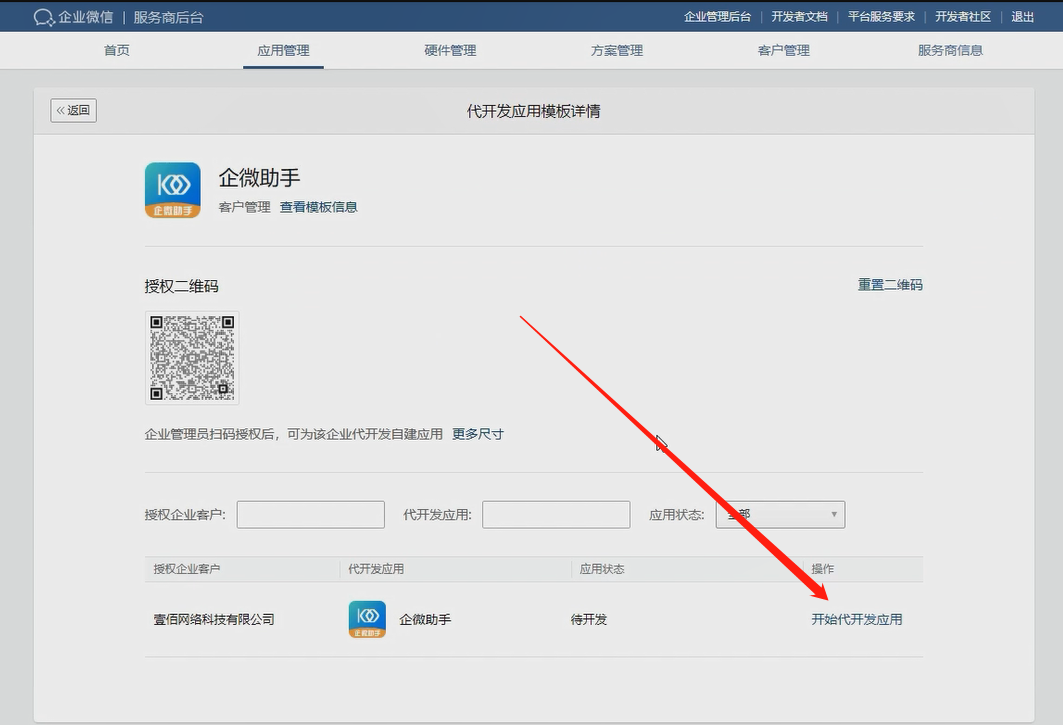Click the 服务商后台 header text

click(x=168, y=18)
